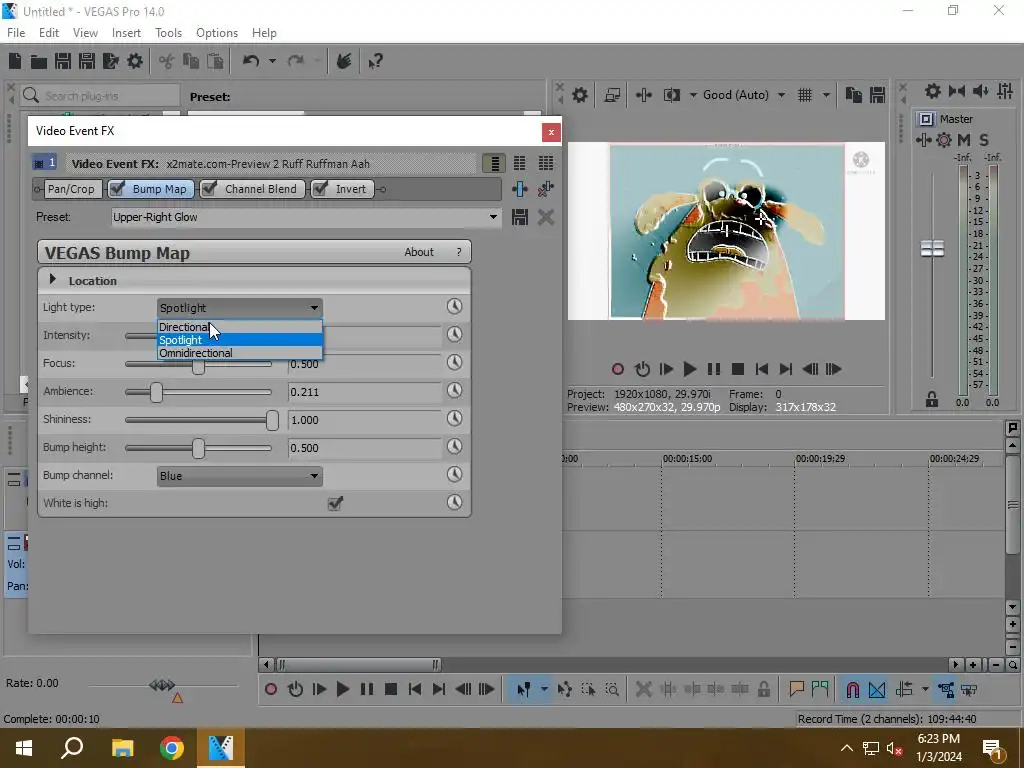Screen dimensions: 1024x768
Task: Click the Bump height value field 0.500
Action: click(x=364, y=448)
